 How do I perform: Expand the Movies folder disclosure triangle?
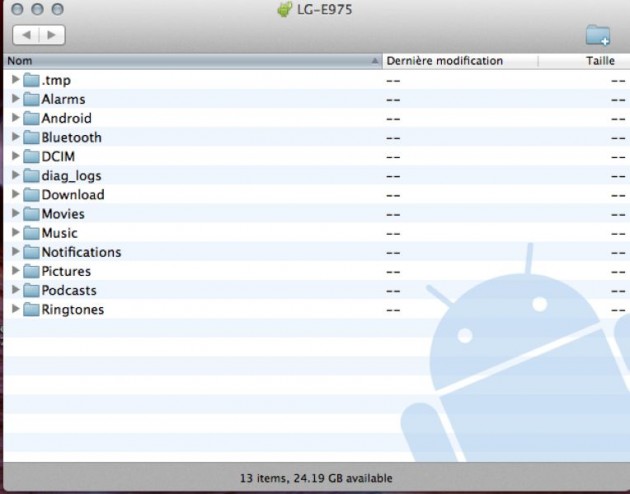(x=15, y=213)
